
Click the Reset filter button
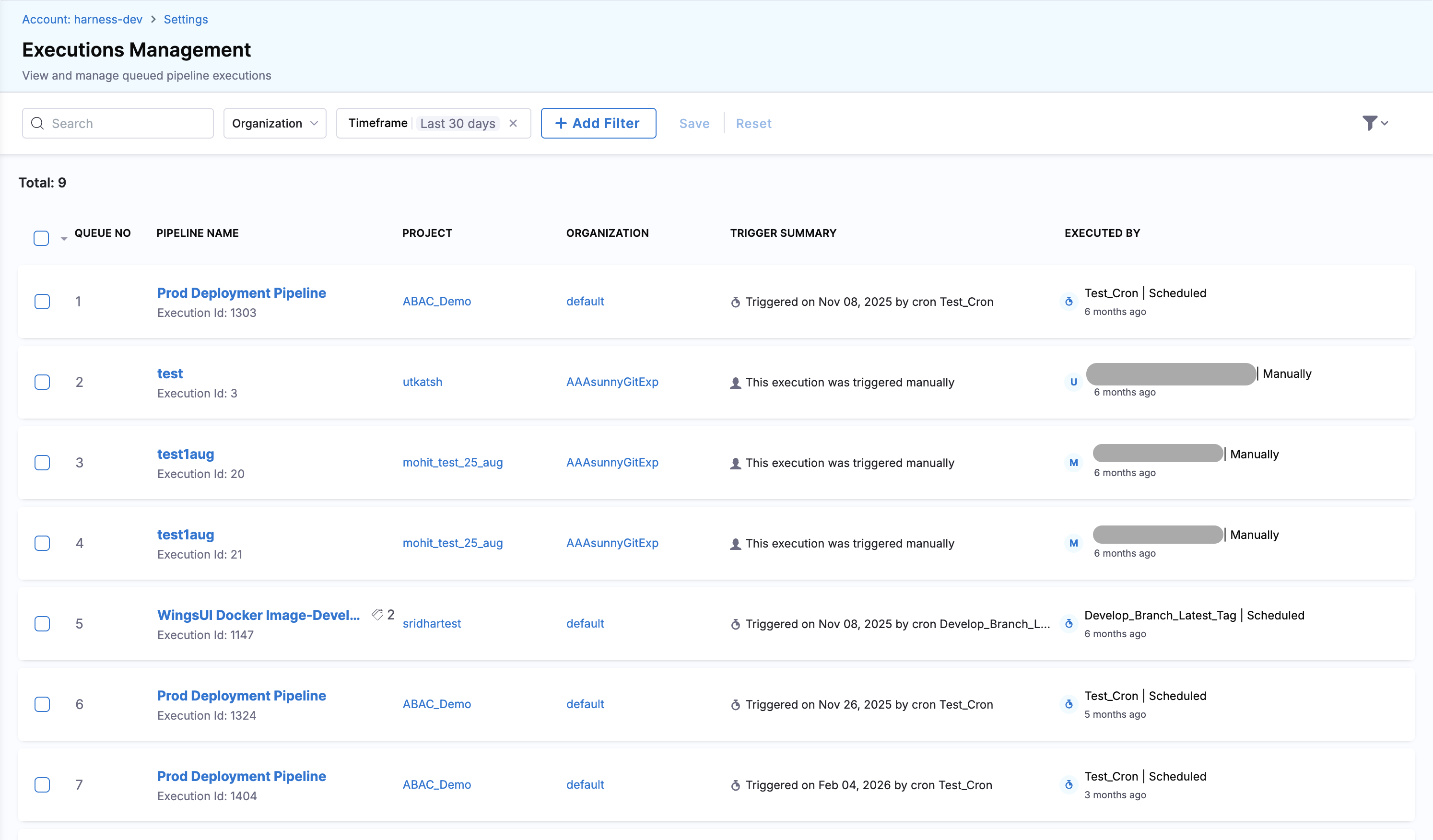753,123
